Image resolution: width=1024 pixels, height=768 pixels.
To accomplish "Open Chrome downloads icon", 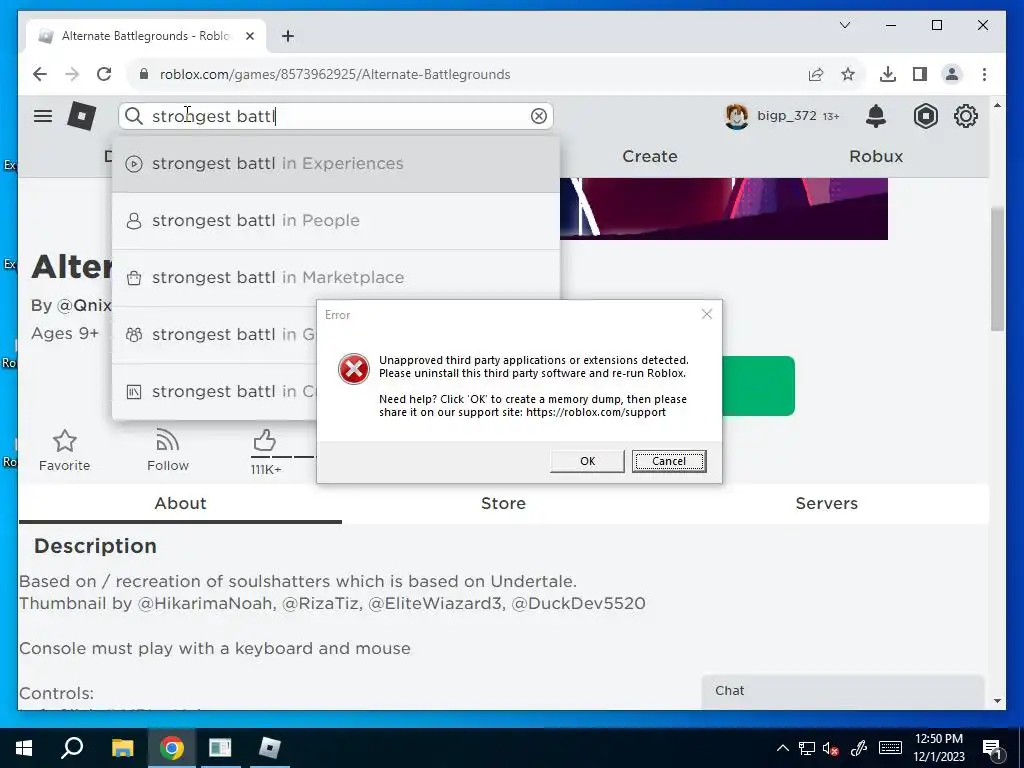I will click(x=888, y=74).
